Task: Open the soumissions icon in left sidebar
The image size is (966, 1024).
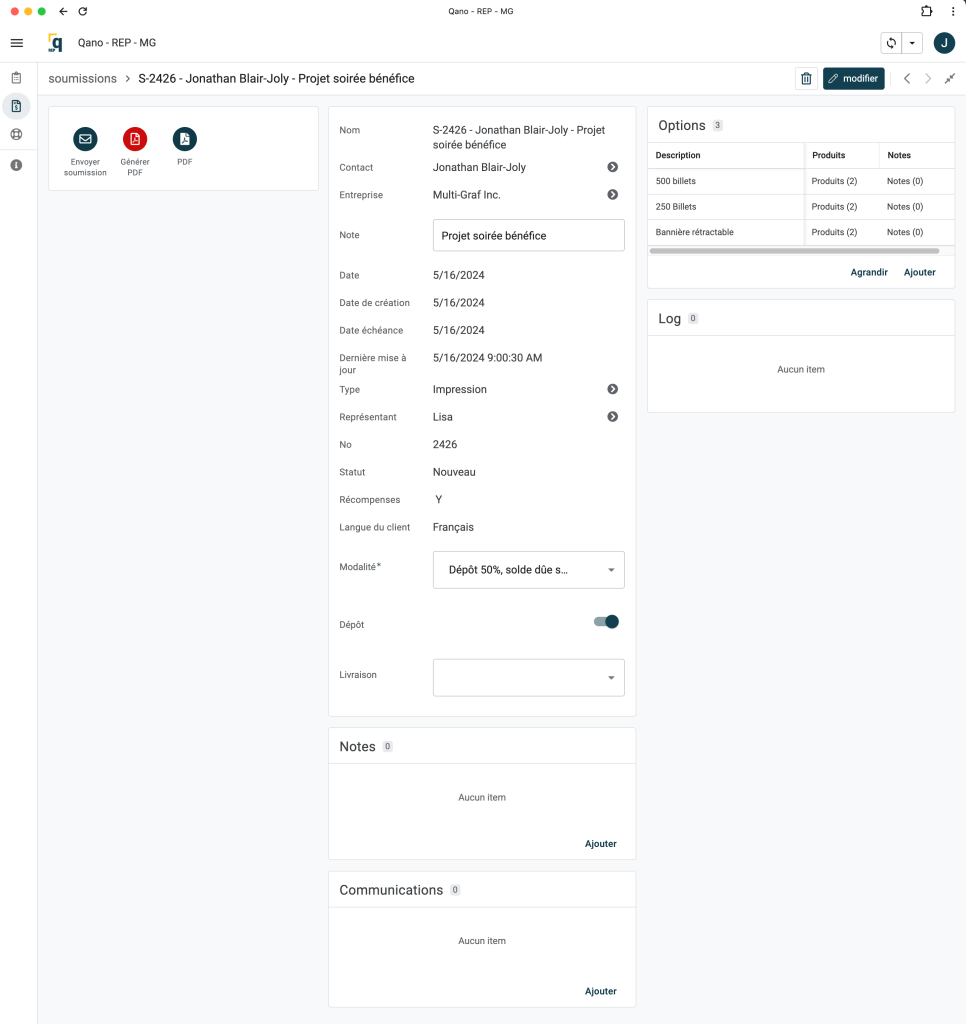Action: pyautogui.click(x=16, y=106)
